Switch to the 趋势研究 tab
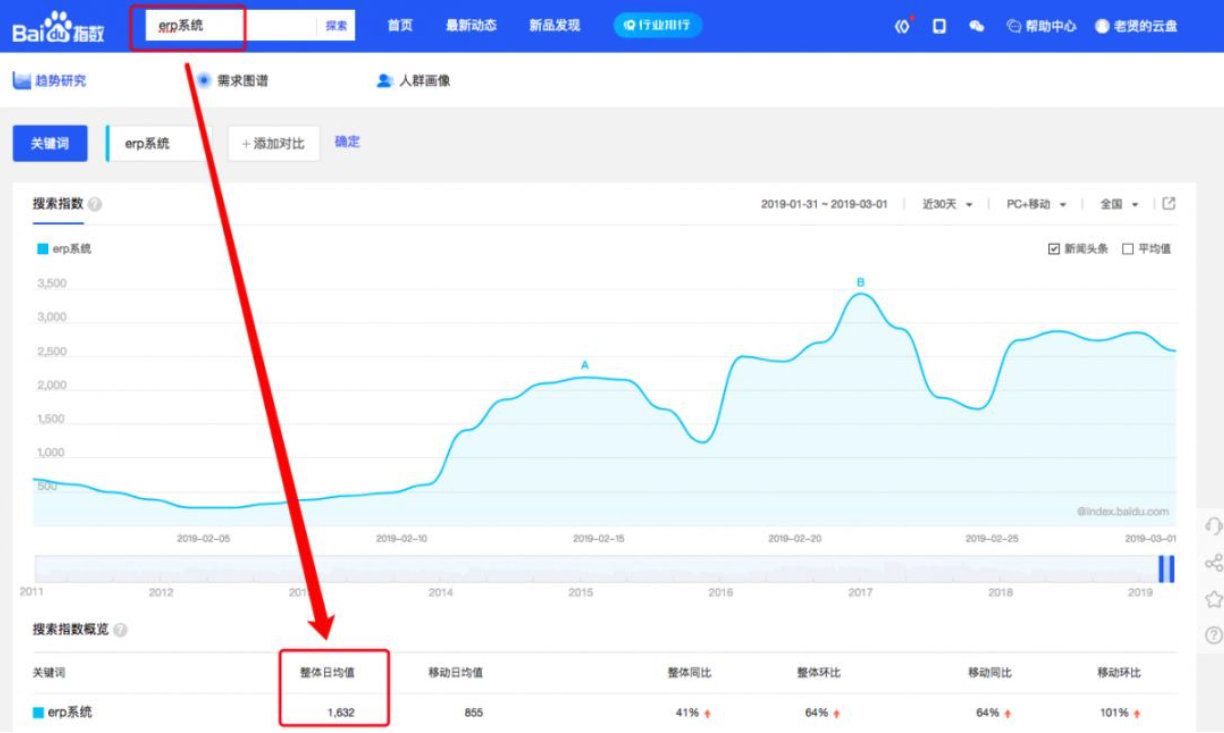Image resolution: width=1224 pixels, height=733 pixels. click(x=49, y=80)
